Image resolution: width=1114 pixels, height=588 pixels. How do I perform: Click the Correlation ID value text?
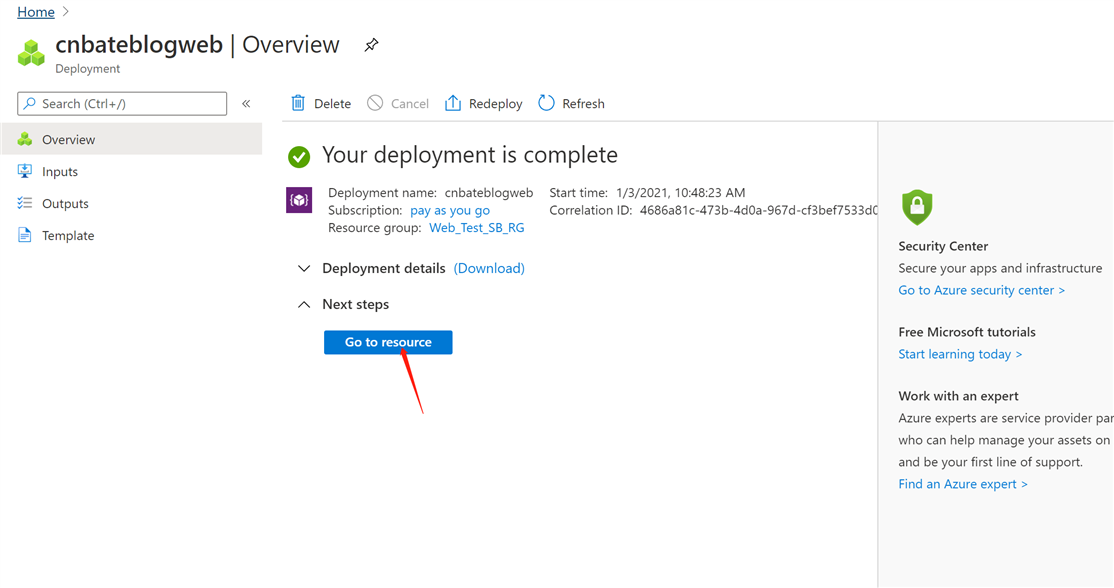758,210
